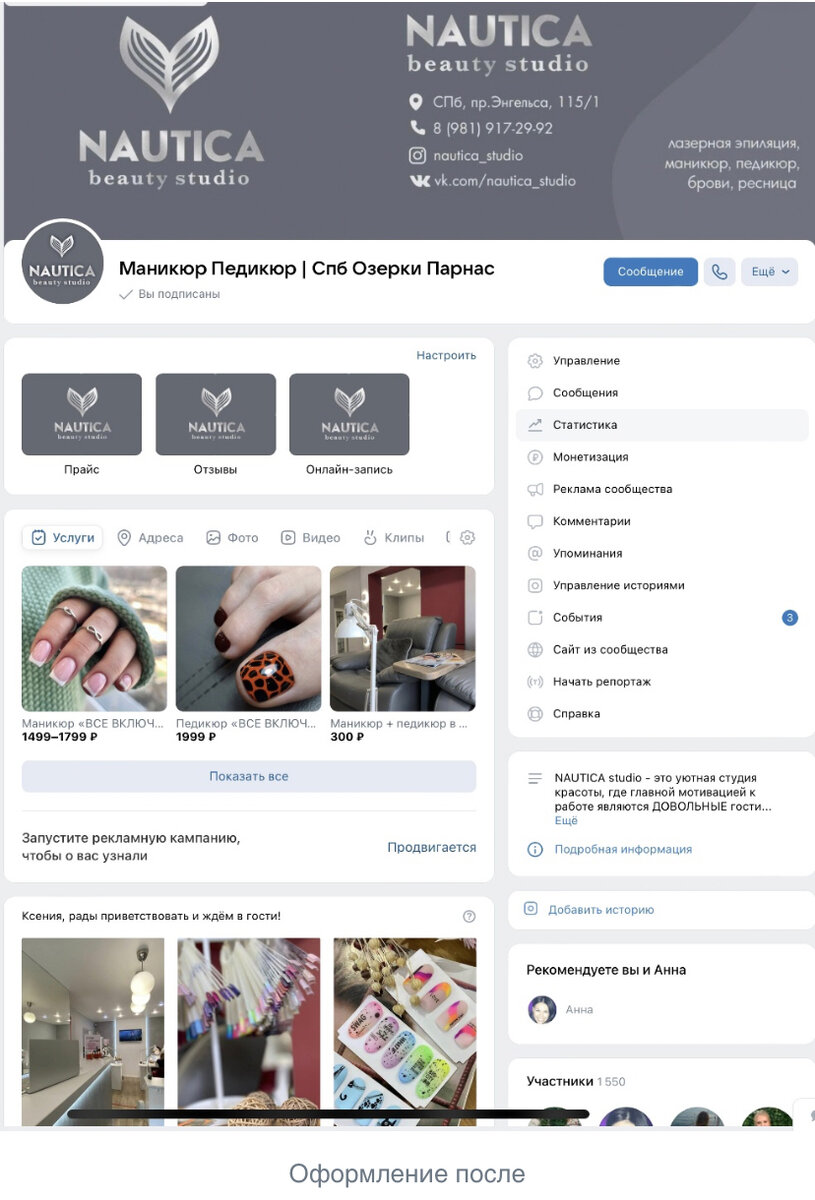This screenshot has width=815, height=1200.
Task: Click the Упоминания at-sign icon
Action: pyautogui.click(x=535, y=553)
